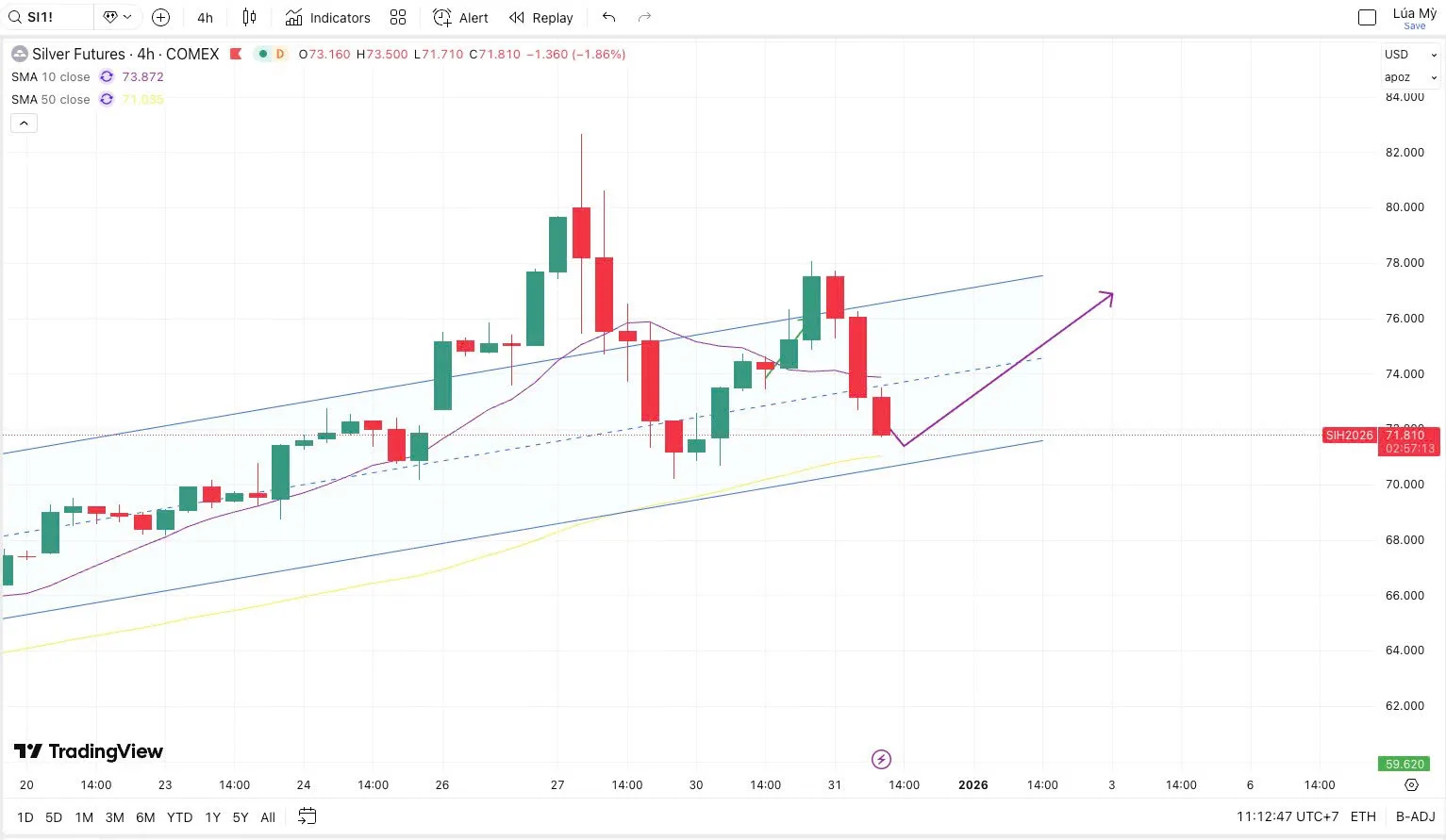
Task: Click the purple lightning event marker
Action: click(881, 759)
